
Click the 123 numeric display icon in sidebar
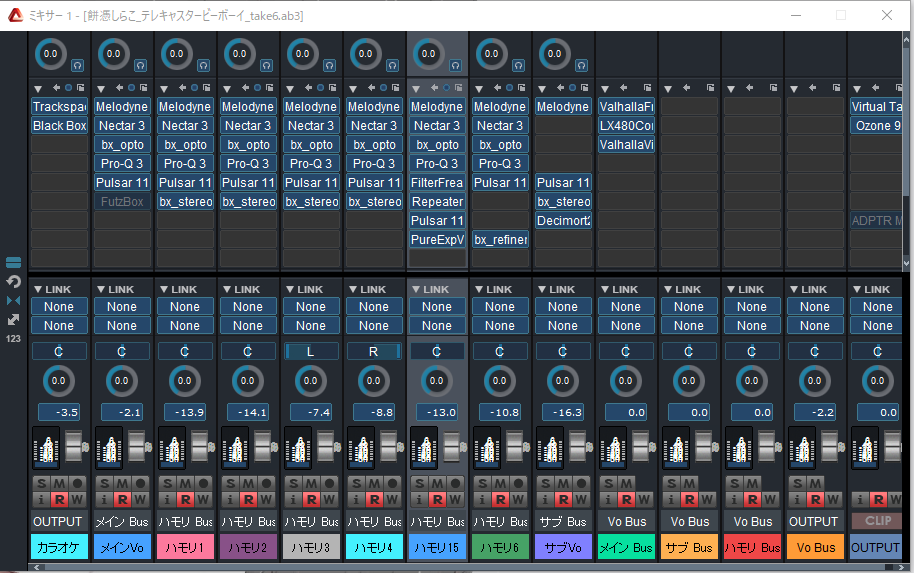coord(13,339)
